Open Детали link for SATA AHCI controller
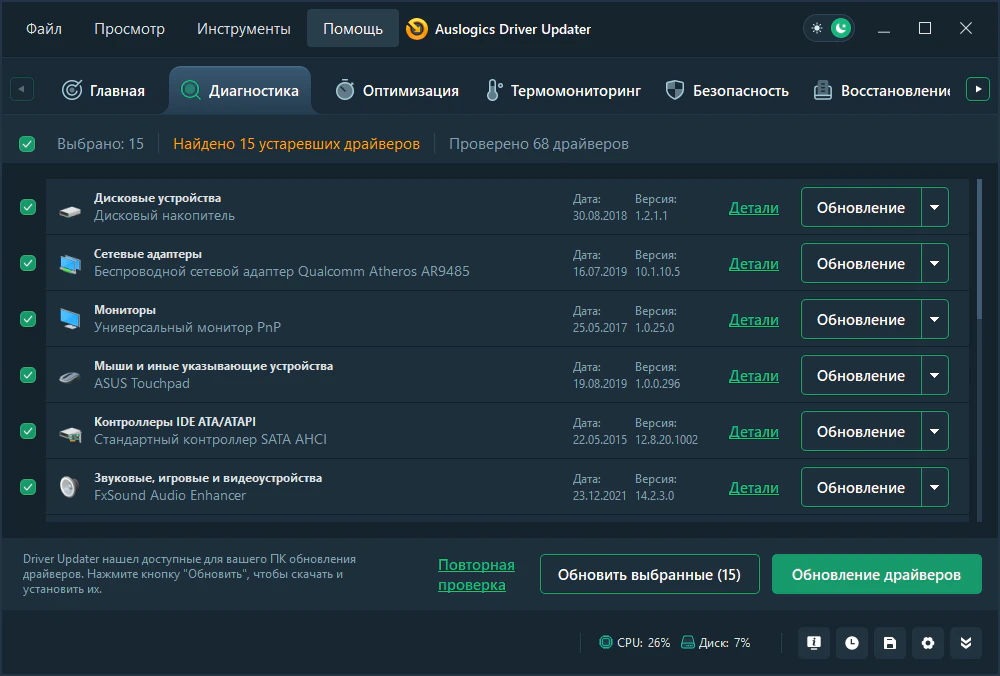 click(754, 432)
